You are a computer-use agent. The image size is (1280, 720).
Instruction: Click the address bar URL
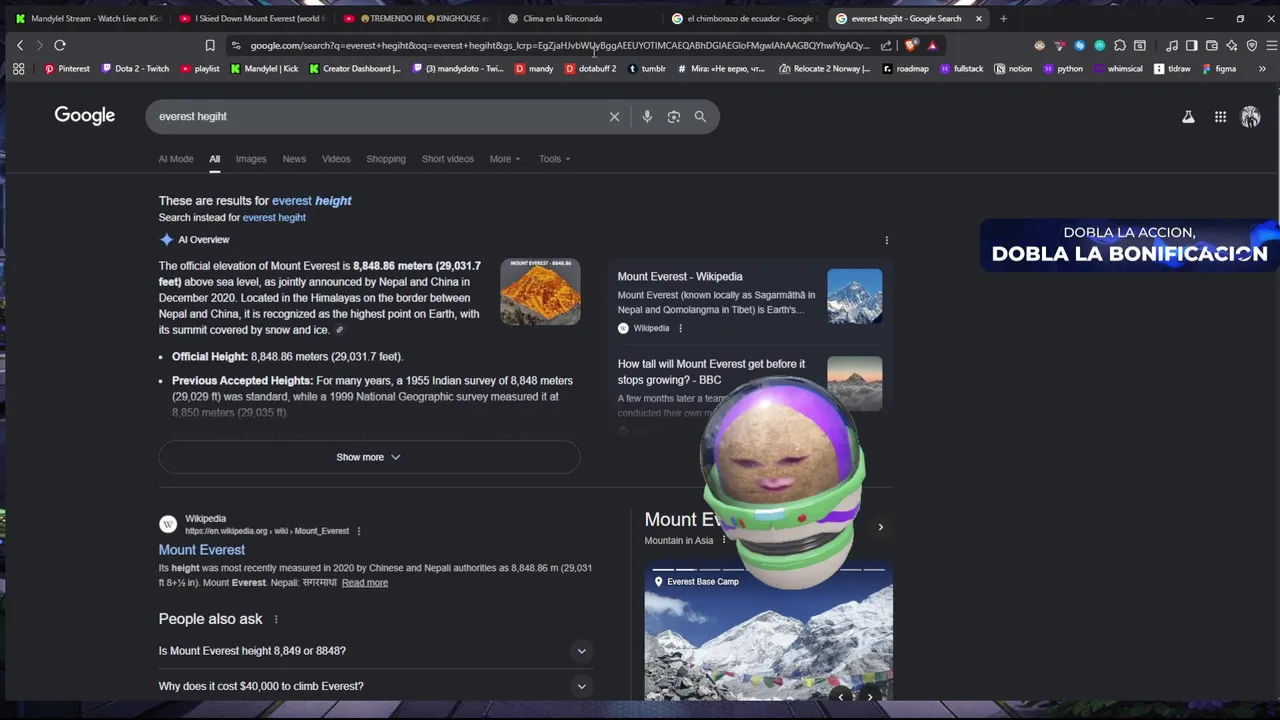click(560, 45)
